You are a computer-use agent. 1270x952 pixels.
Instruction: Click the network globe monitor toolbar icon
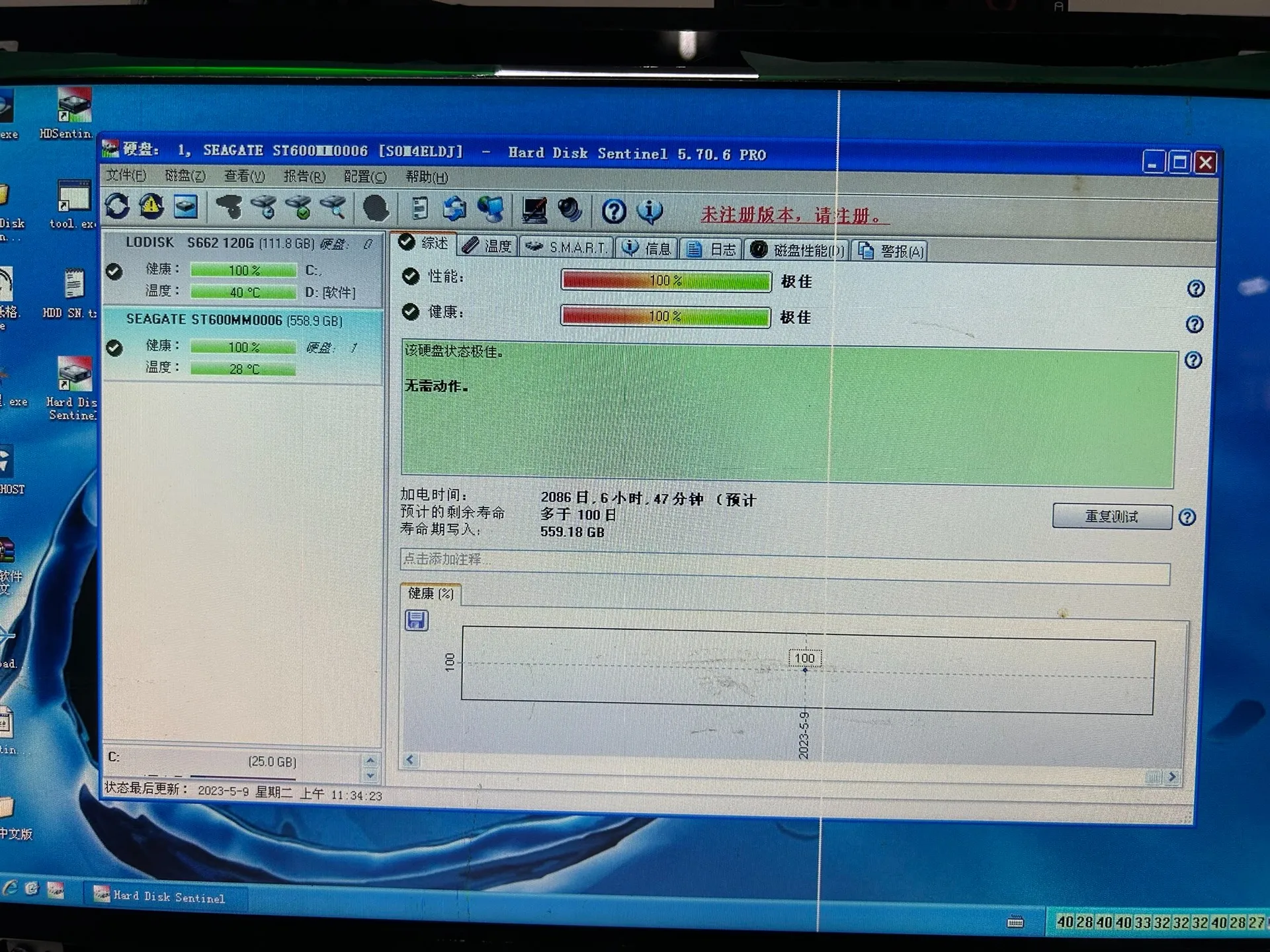[x=491, y=209]
